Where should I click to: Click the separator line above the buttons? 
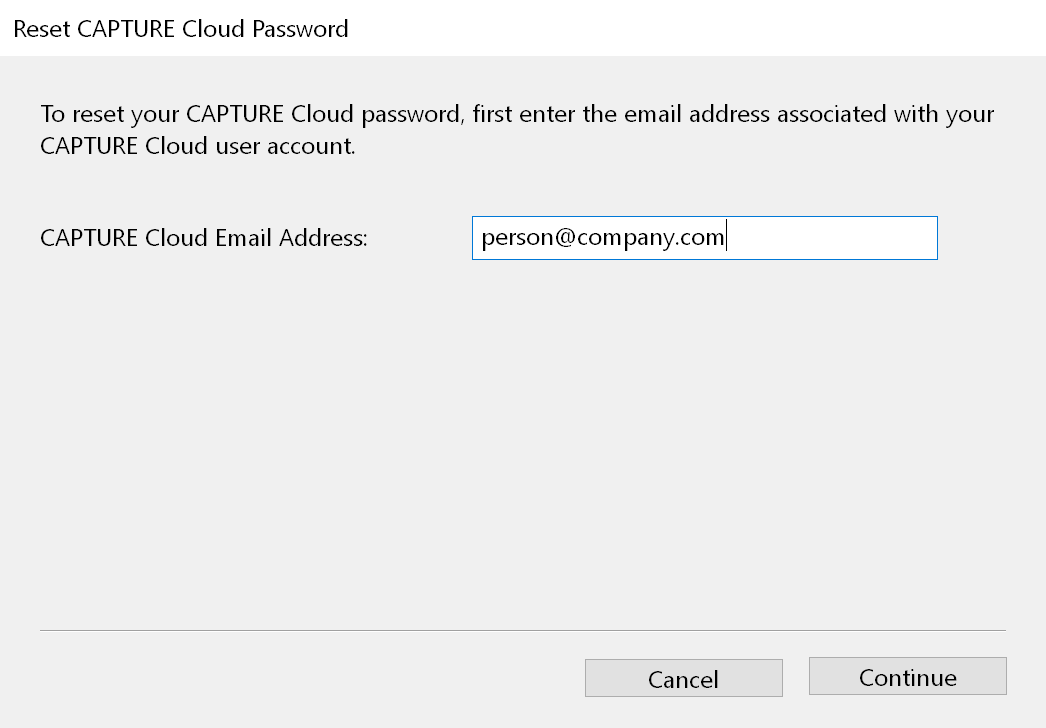pyautogui.click(x=522, y=630)
